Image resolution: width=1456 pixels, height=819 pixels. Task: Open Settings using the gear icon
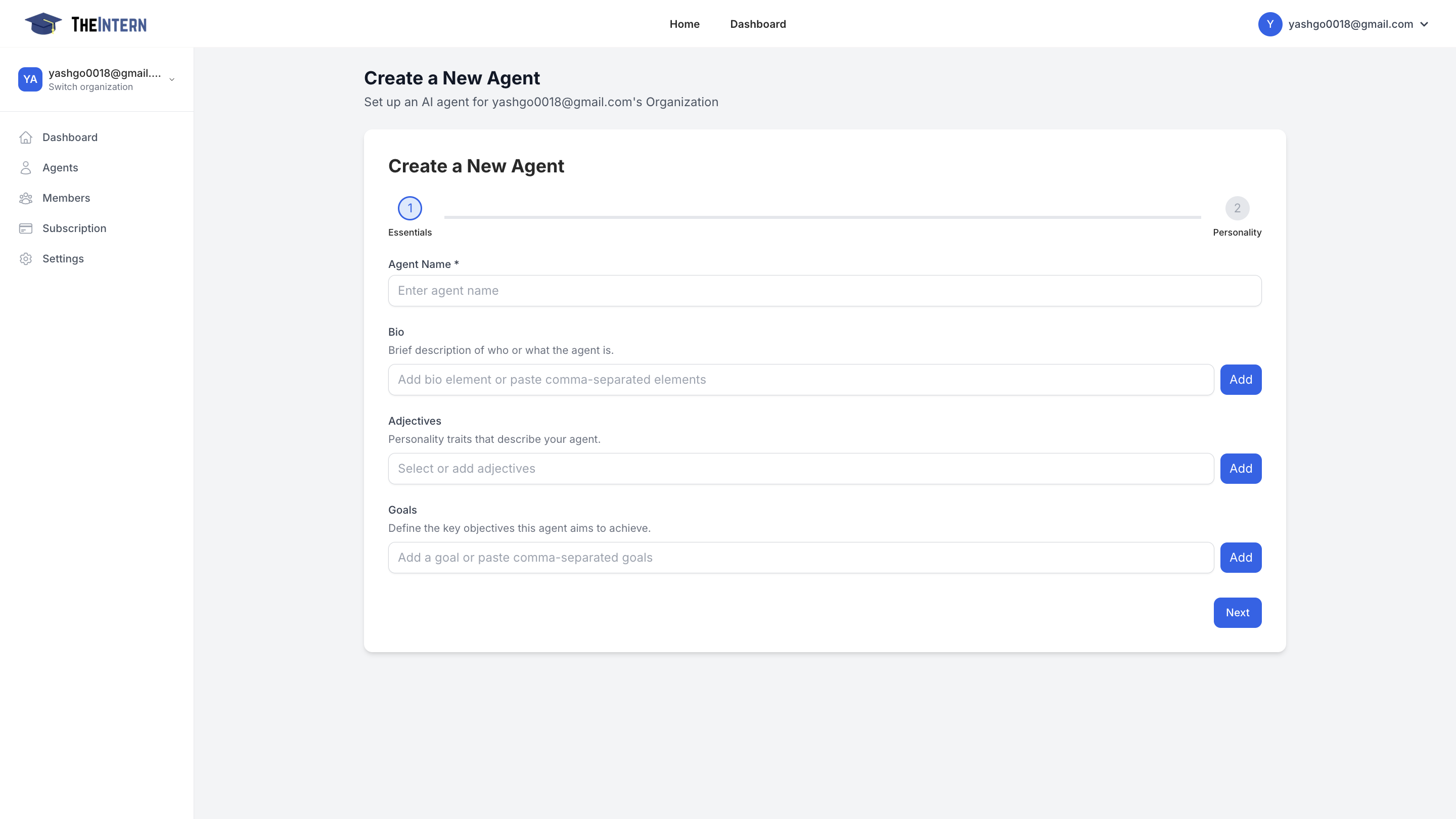26,258
